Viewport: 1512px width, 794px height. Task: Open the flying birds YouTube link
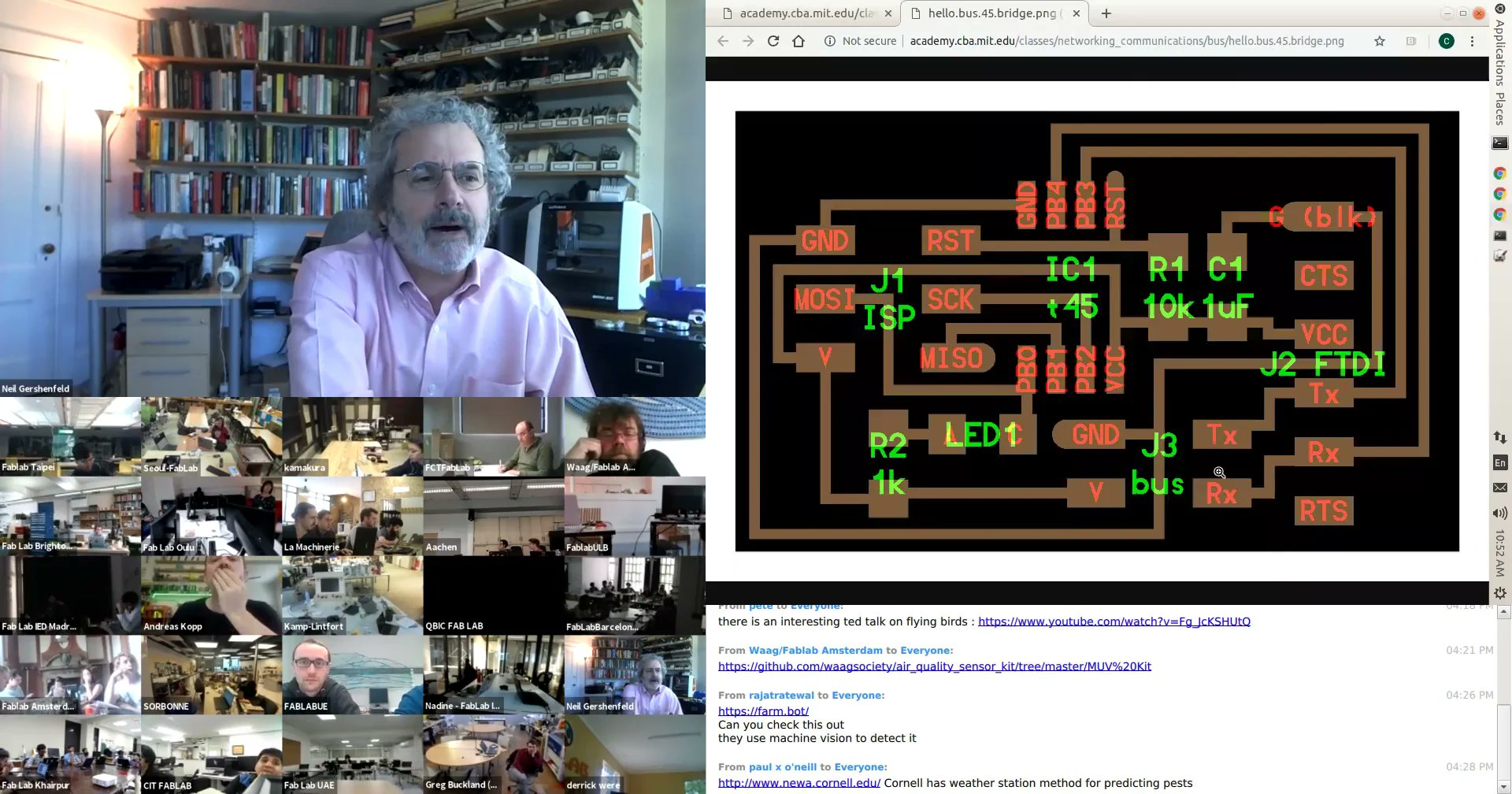point(1114,621)
